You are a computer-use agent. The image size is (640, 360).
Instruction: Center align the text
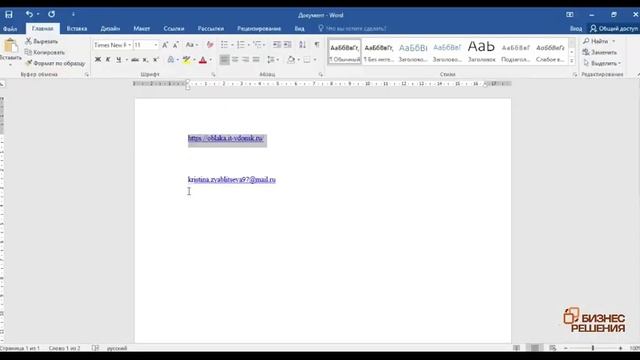click(x=235, y=60)
